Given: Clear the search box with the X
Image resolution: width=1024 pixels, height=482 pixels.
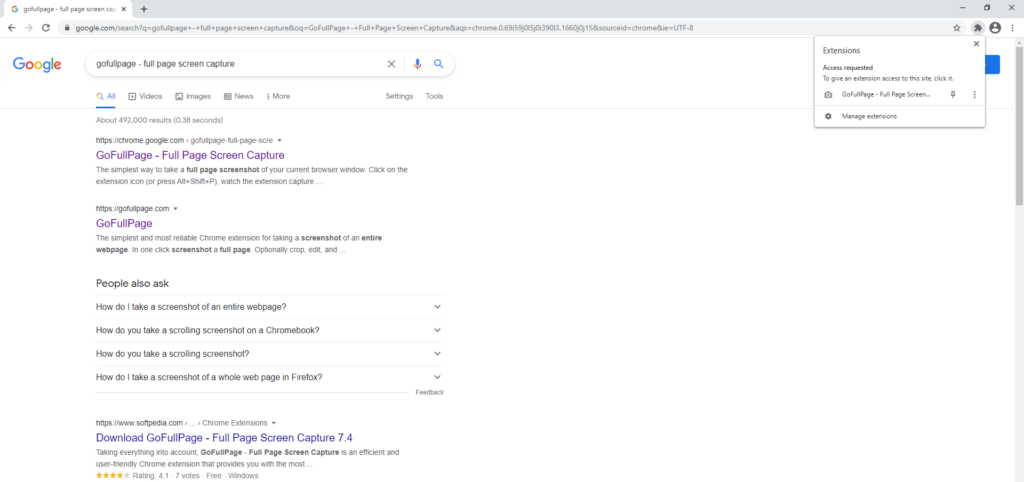Looking at the screenshot, I should [x=391, y=64].
